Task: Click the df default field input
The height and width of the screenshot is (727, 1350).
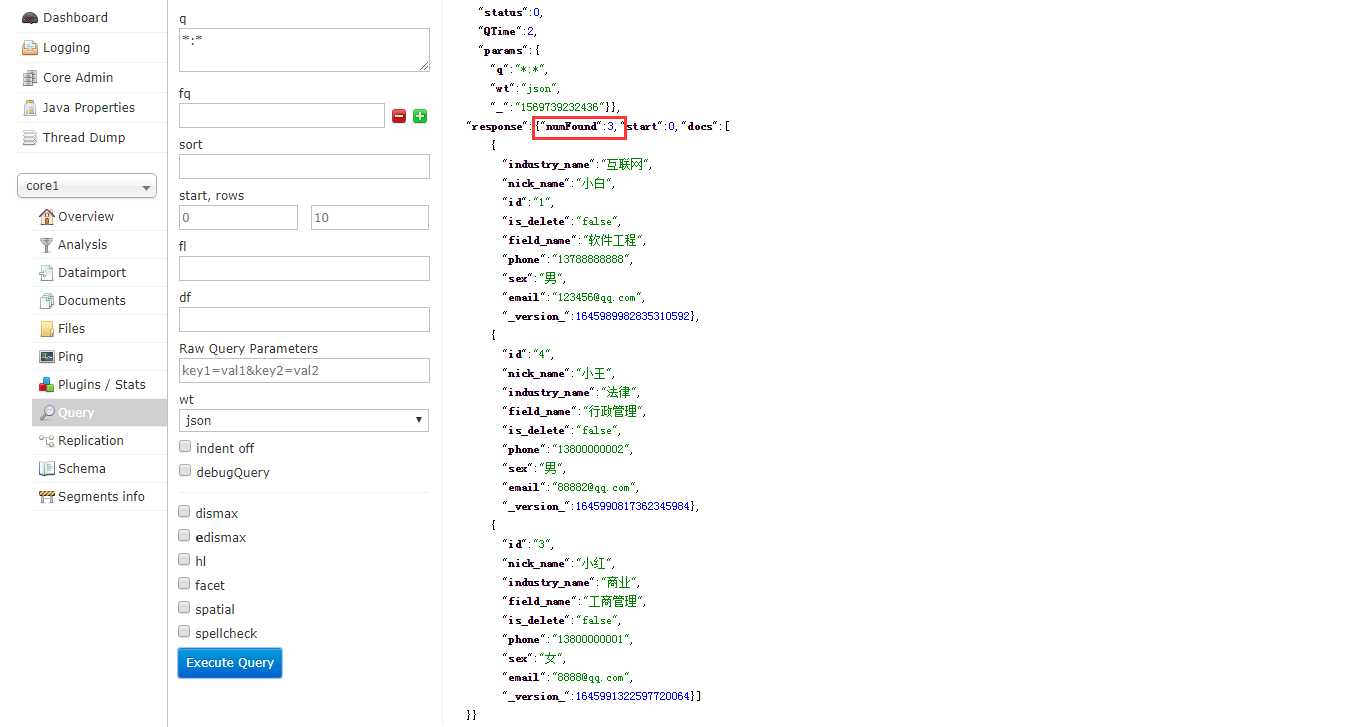Action: pos(304,320)
